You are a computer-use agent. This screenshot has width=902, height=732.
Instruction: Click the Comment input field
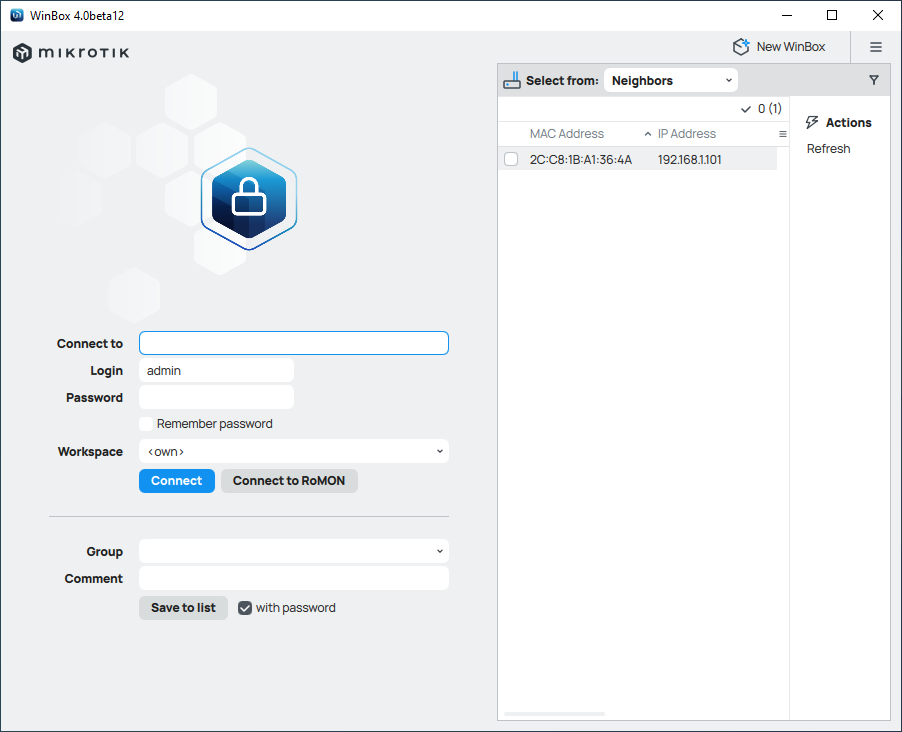pos(293,578)
